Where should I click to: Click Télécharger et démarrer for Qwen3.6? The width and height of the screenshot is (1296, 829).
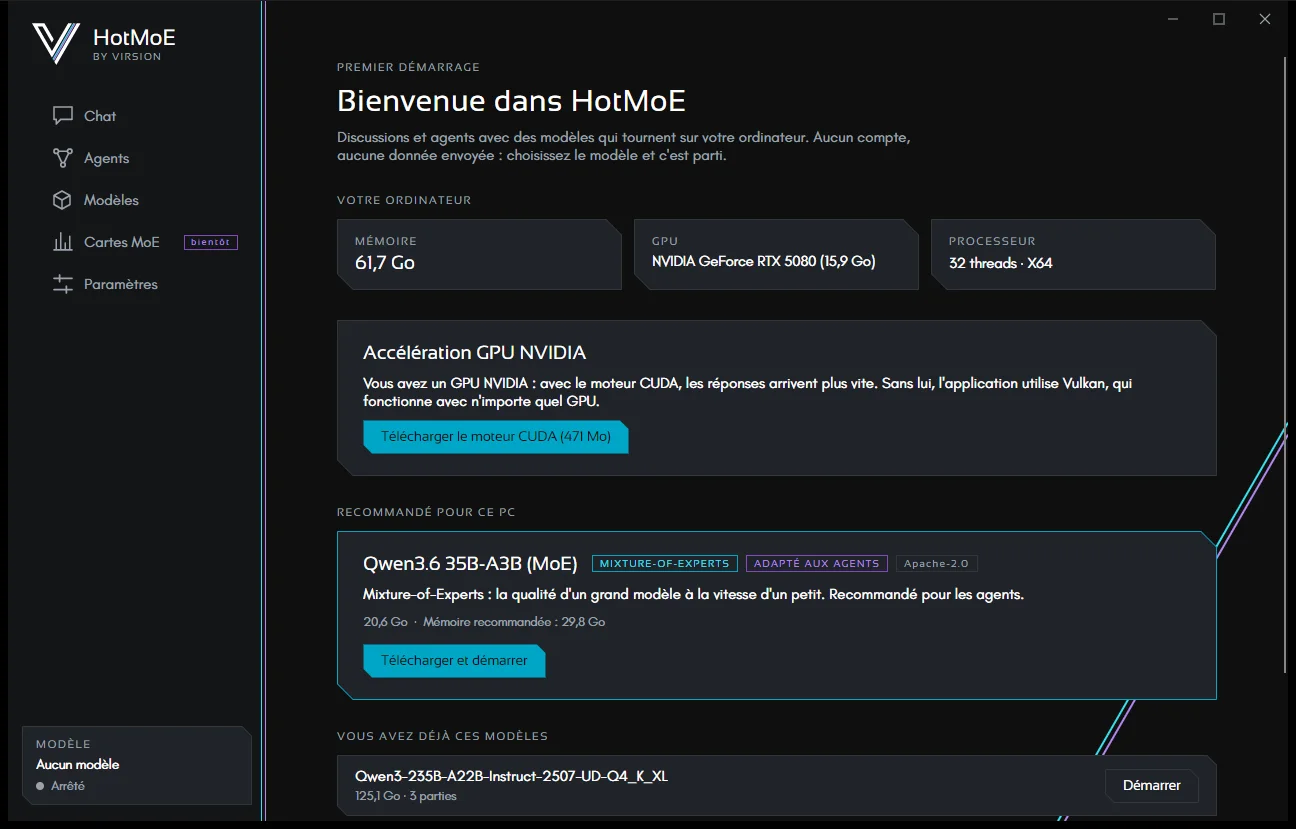(454, 661)
